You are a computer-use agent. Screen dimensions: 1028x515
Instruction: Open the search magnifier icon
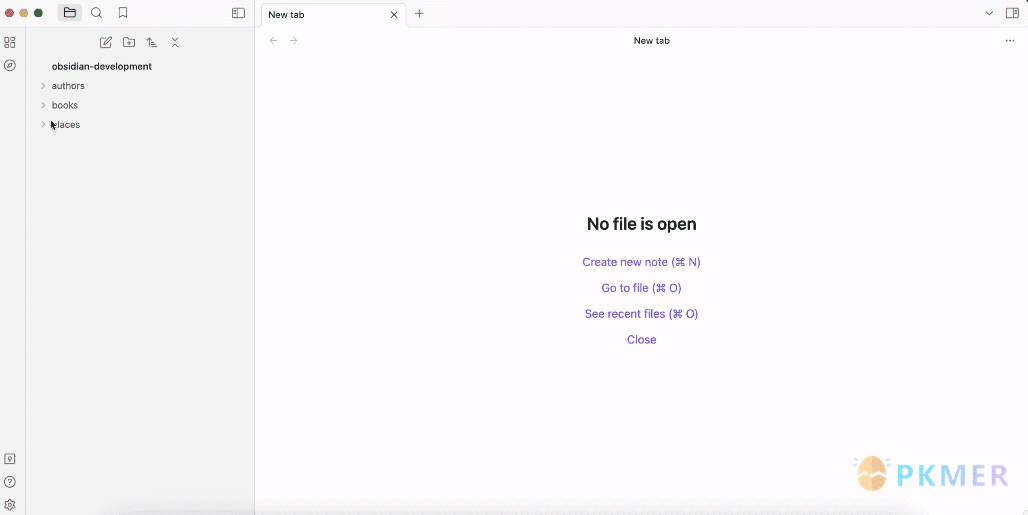pyautogui.click(x=96, y=12)
